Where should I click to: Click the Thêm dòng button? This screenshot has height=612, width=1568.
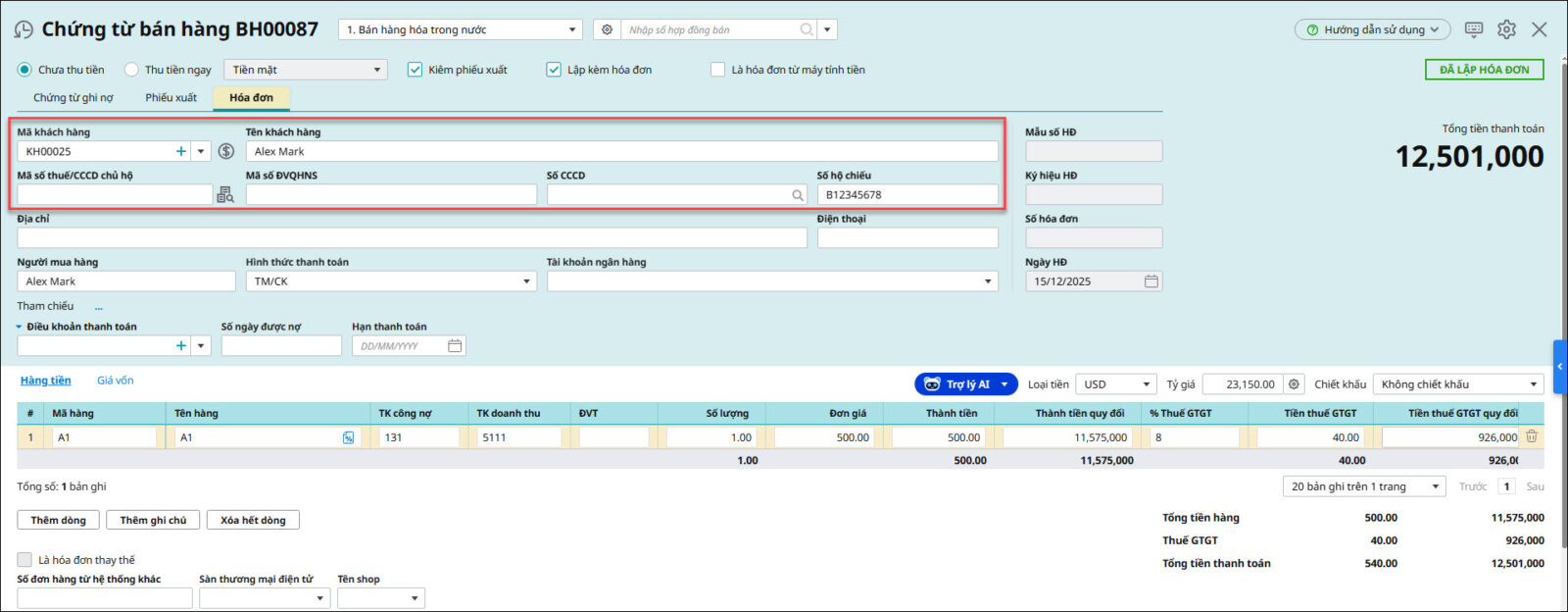click(59, 520)
